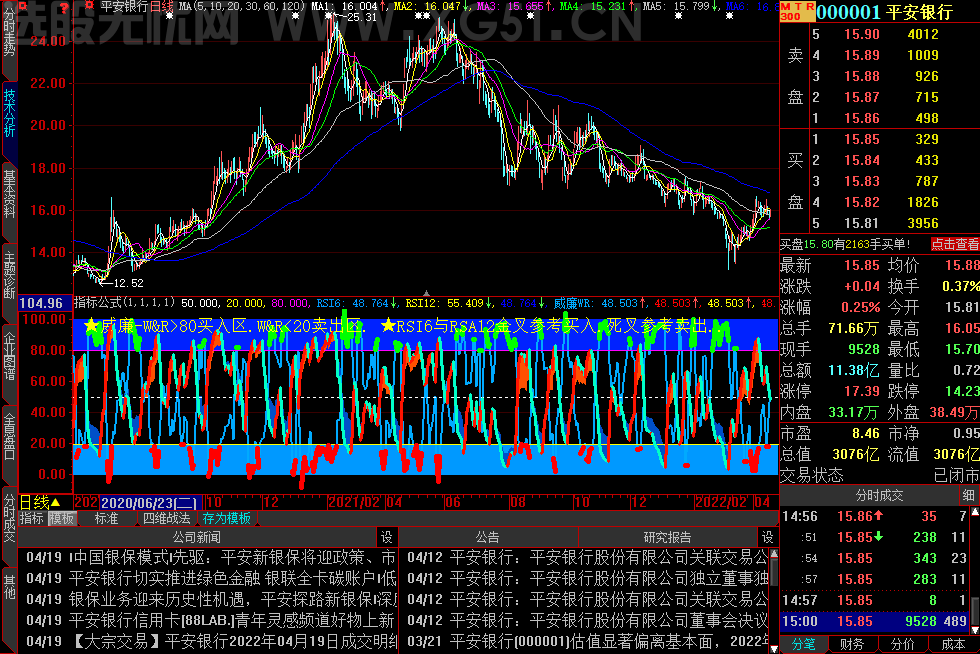The height and width of the screenshot is (654, 980).
Task: Click the 104.96 value box left of indicator
Action: [41, 303]
